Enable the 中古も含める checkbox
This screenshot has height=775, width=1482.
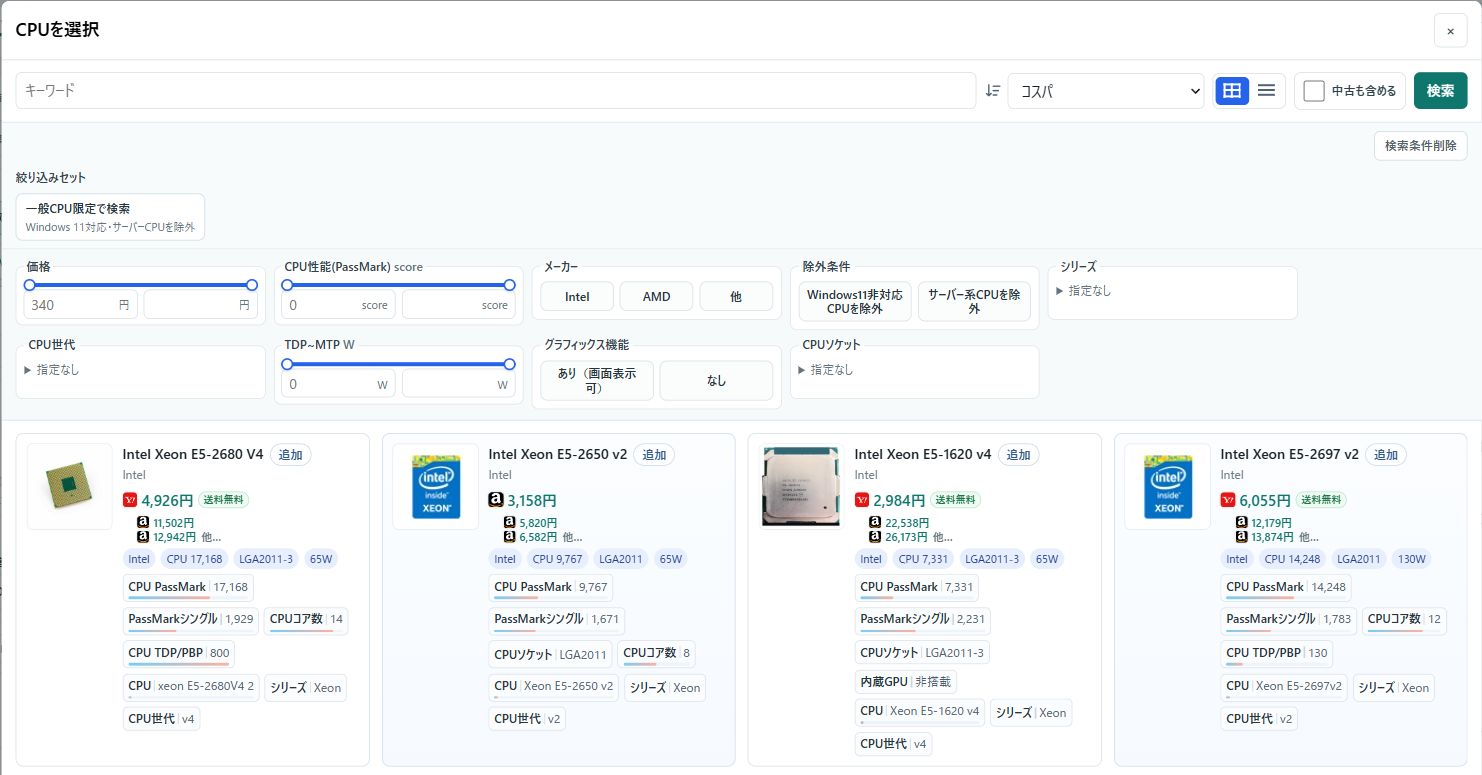tap(1314, 91)
